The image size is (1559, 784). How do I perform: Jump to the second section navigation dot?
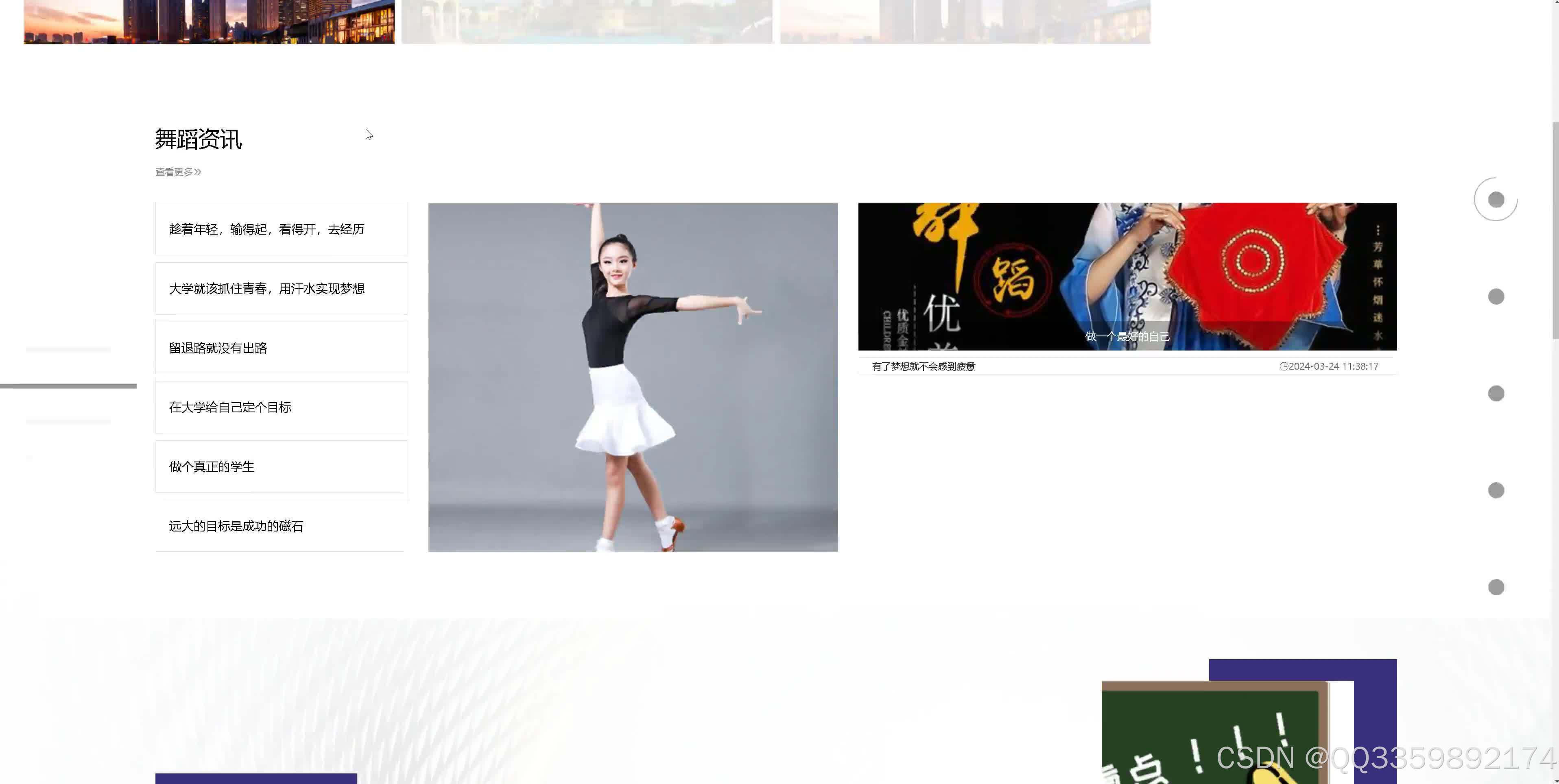tap(1496, 296)
